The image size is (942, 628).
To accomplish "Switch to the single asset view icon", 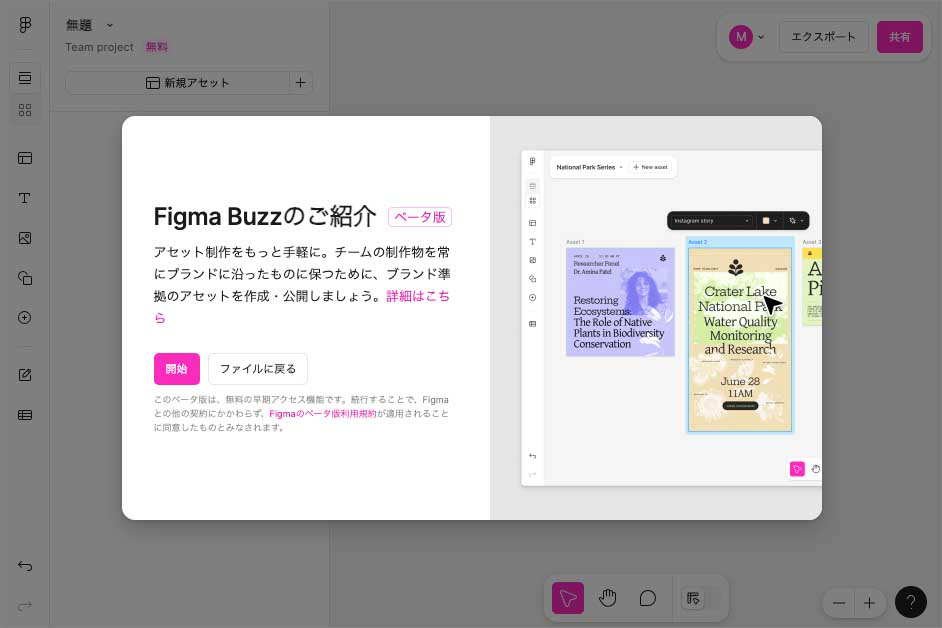I will coord(25,78).
